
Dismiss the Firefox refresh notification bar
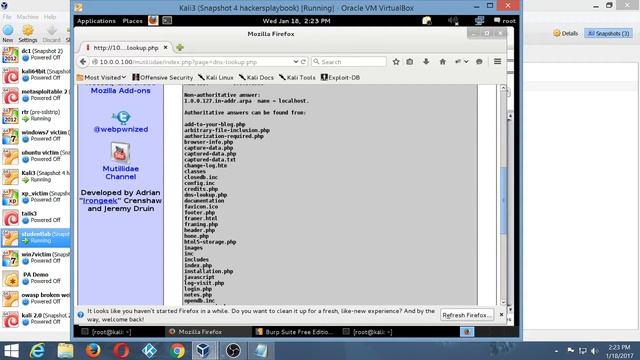tap(501, 315)
